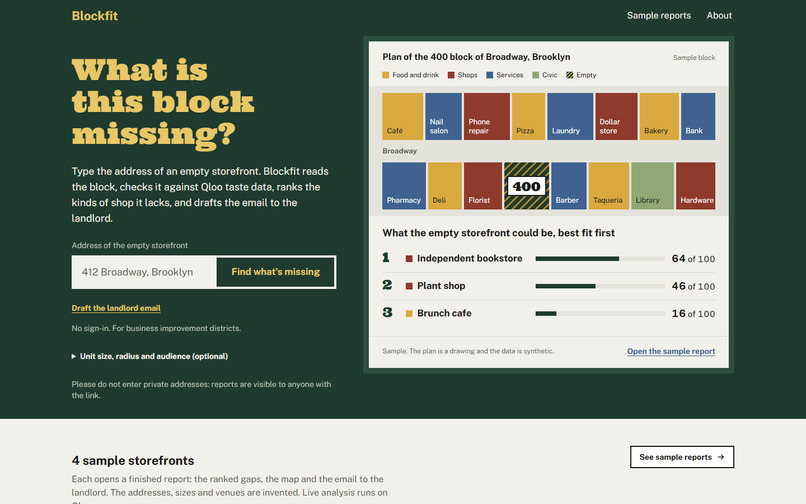
Task: Click the yellow category square beside Brunch cafe
Action: point(409,313)
